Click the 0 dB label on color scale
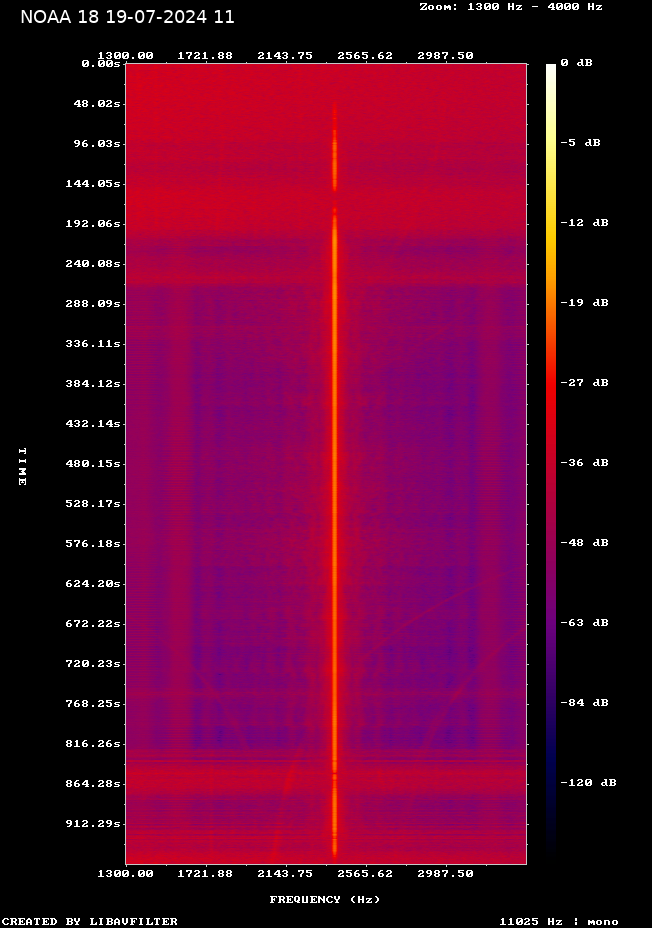This screenshot has height=928, width=652. pos(576,63)
